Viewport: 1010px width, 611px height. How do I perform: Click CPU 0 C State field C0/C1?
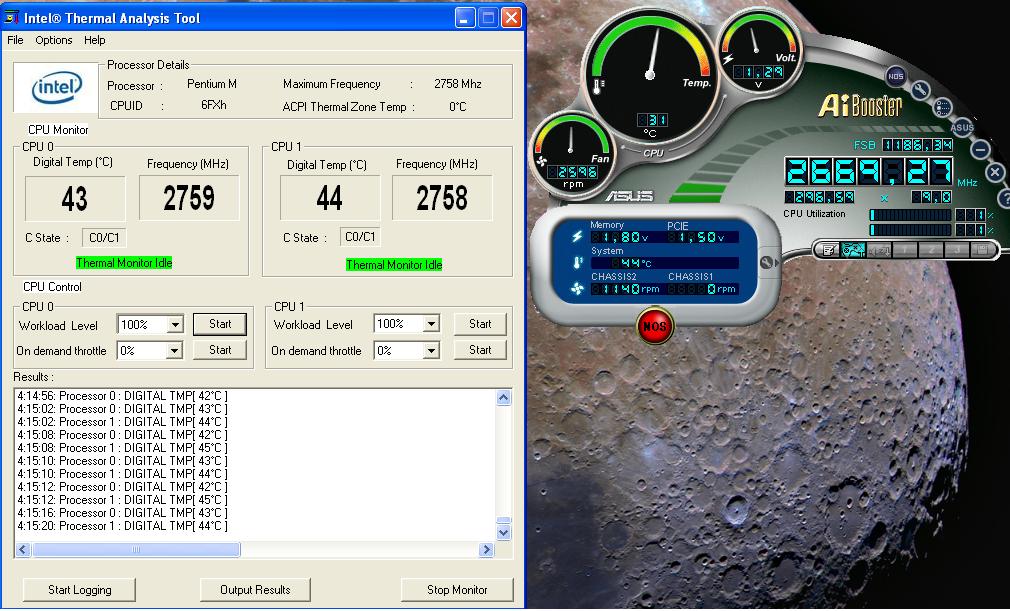[104, 238]
